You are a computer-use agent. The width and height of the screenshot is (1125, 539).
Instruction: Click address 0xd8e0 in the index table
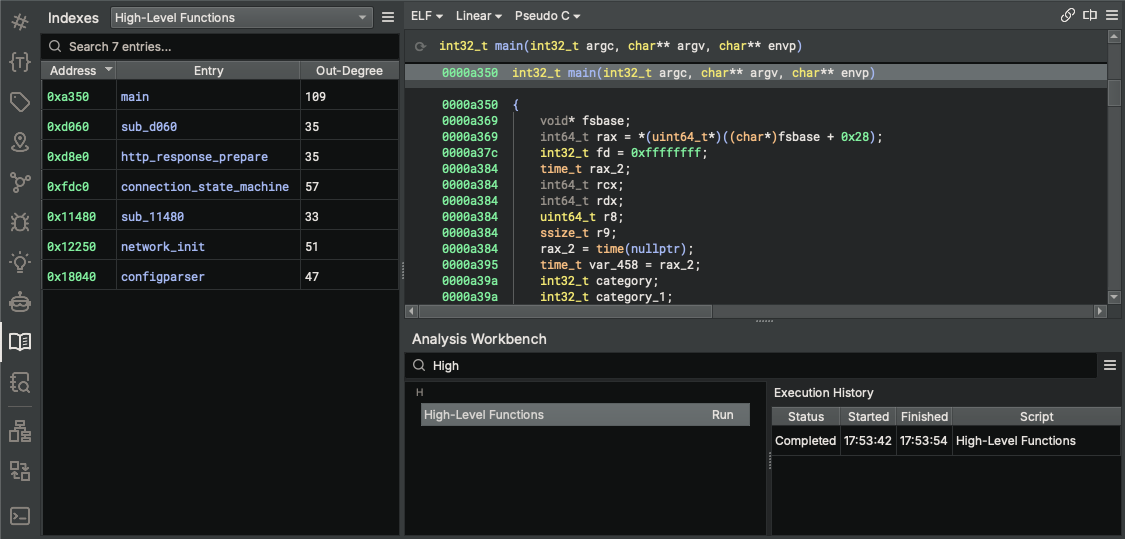[x=68, y=156]
